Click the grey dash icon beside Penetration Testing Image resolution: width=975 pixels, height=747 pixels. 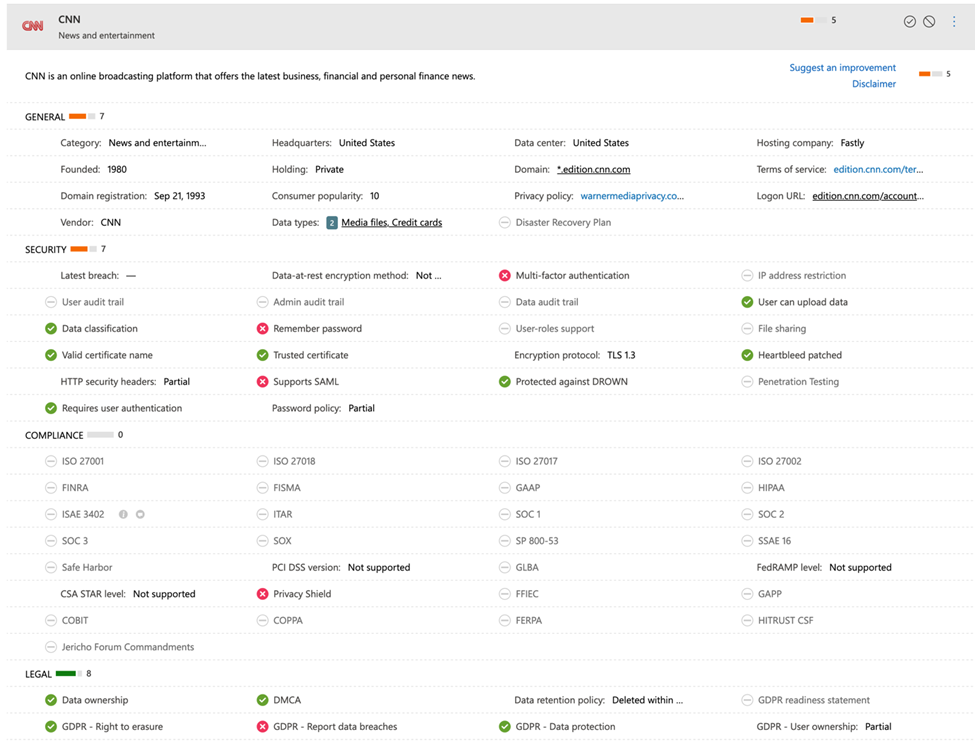click(x=747, y=382)
